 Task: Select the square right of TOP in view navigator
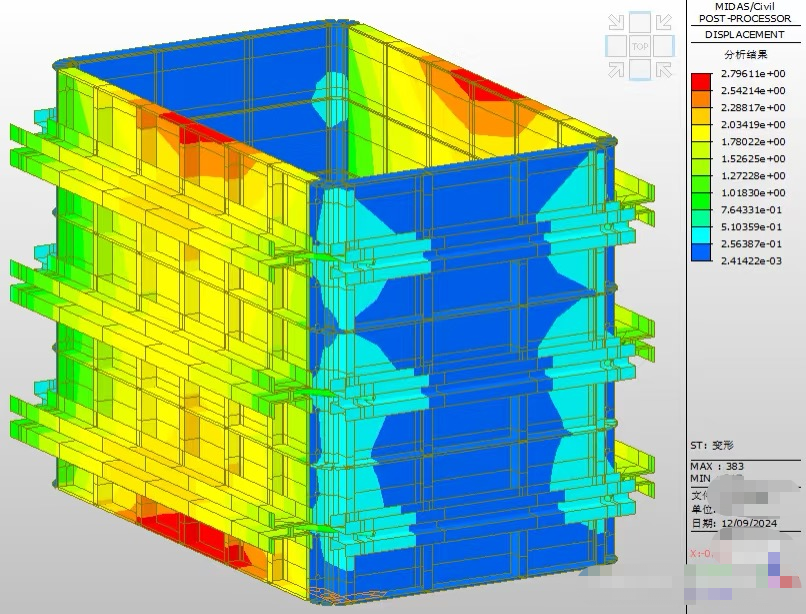664,46
